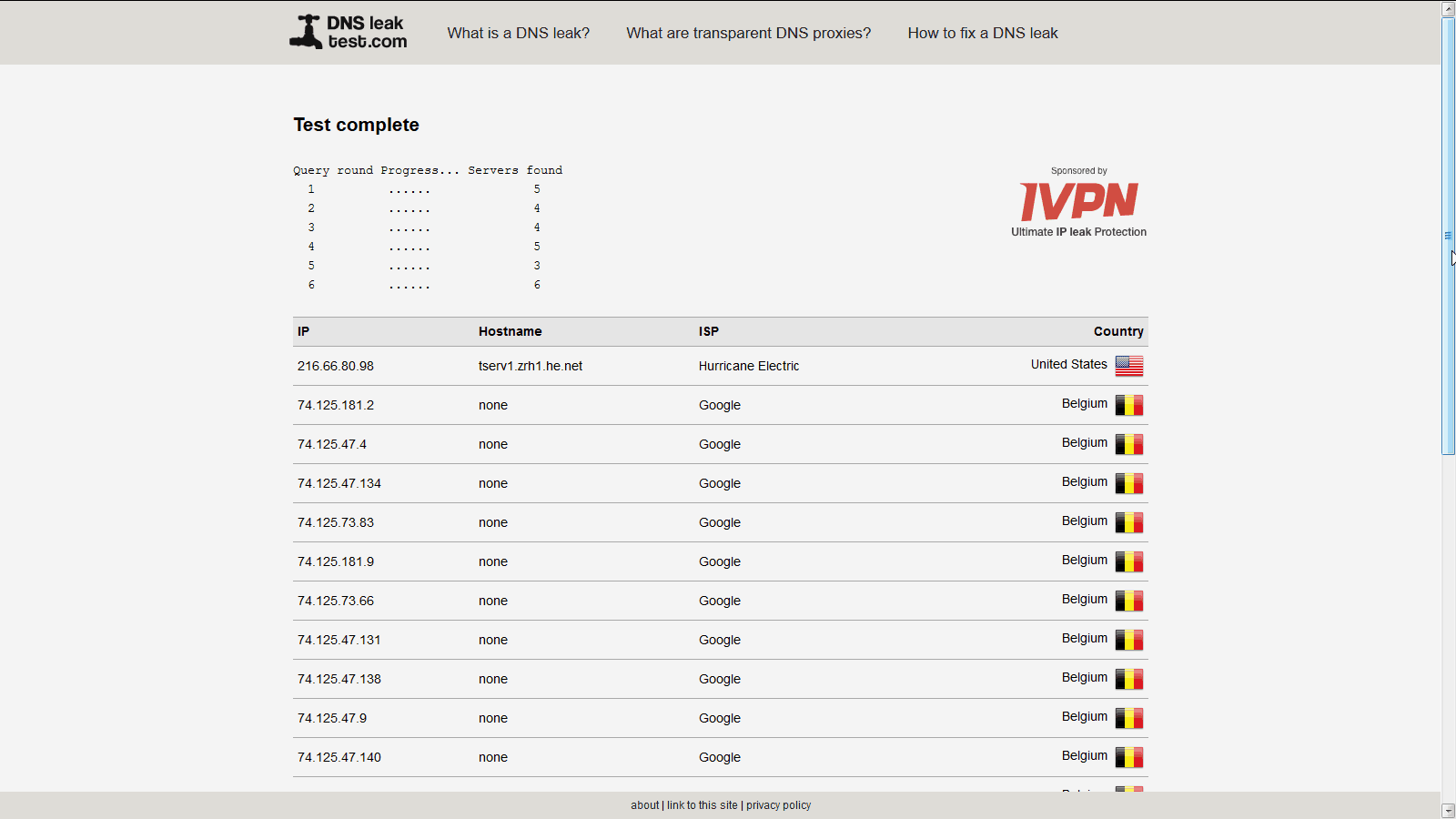1456x819 pixels.
Task: Click the DNS leak test.com faucet logo
Action: (349, 32)
